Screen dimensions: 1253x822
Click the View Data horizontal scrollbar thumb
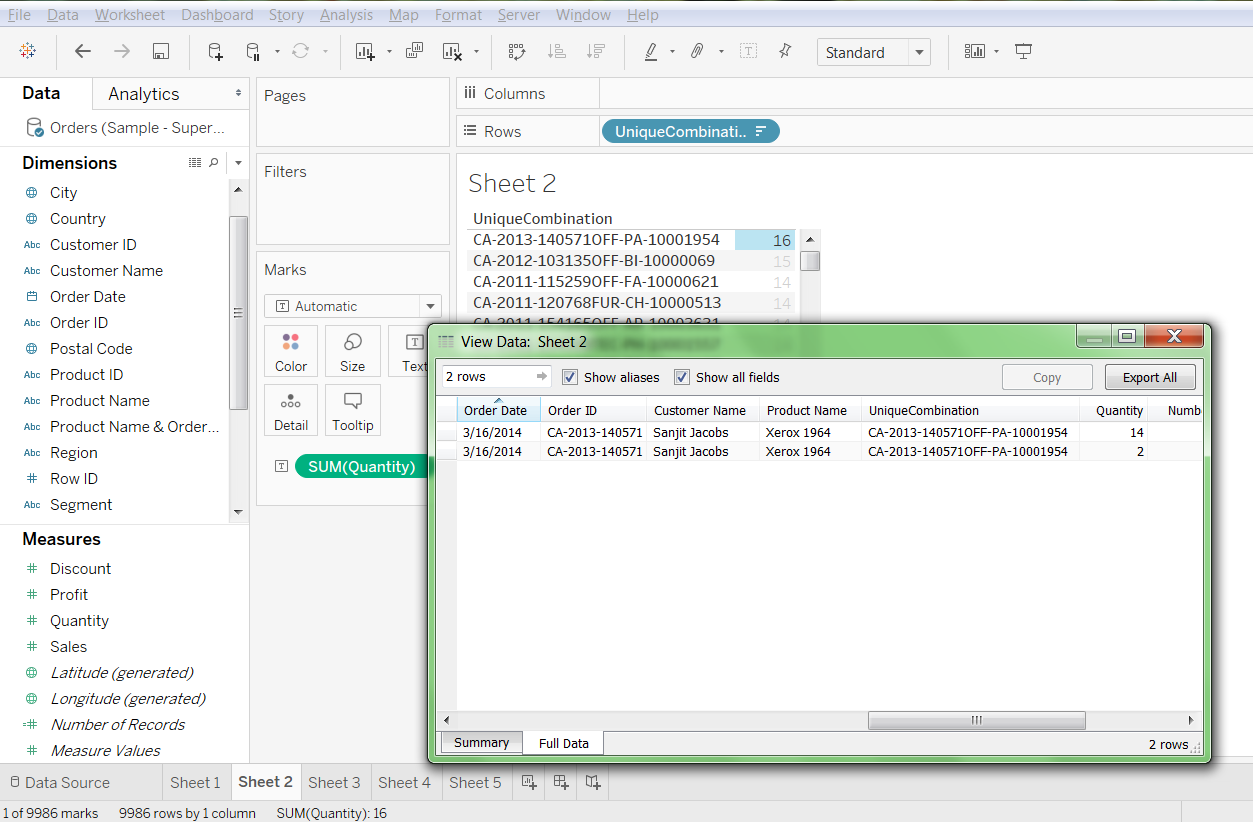976,720
